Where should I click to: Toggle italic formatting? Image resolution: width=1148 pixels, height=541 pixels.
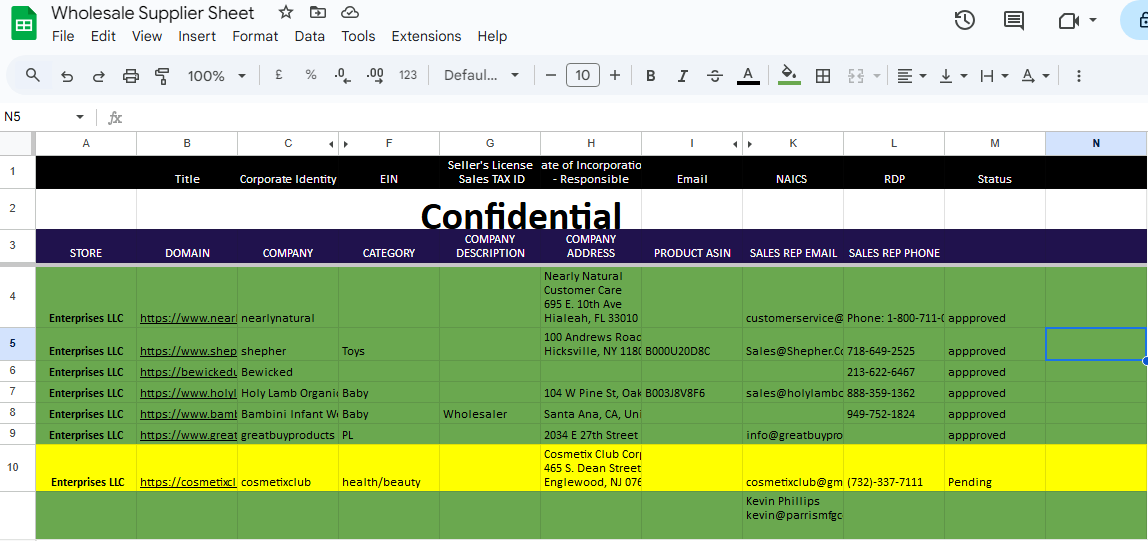point(682,75)
